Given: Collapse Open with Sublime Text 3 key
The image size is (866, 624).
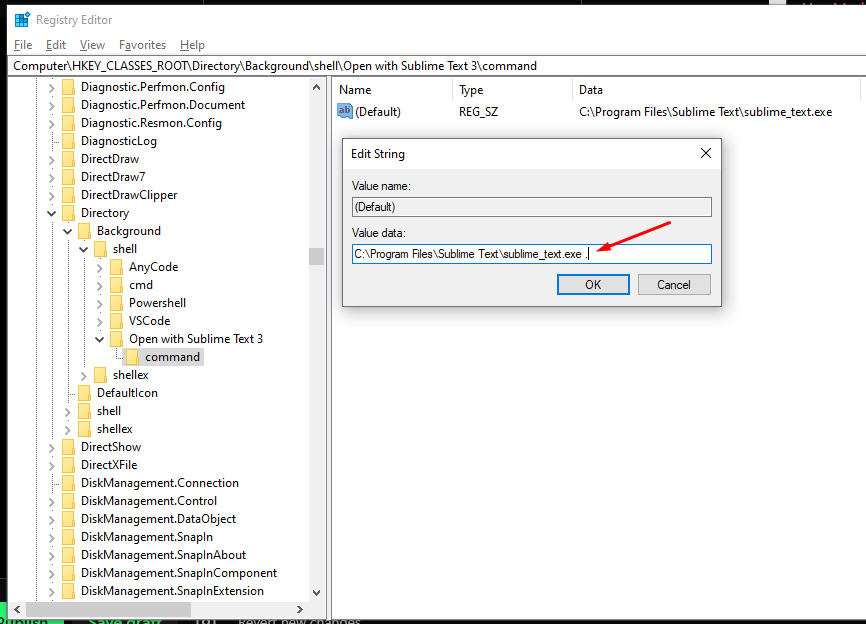Looking at the screenshot, I should 99,339.
